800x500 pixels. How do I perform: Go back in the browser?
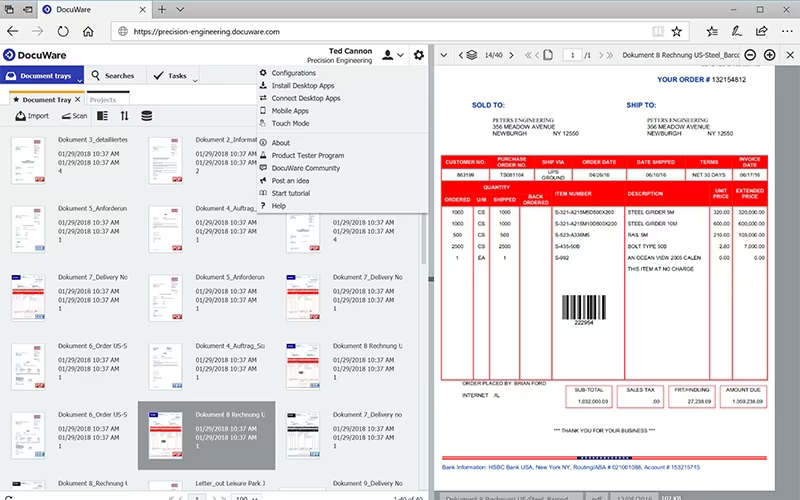point(13,32)
